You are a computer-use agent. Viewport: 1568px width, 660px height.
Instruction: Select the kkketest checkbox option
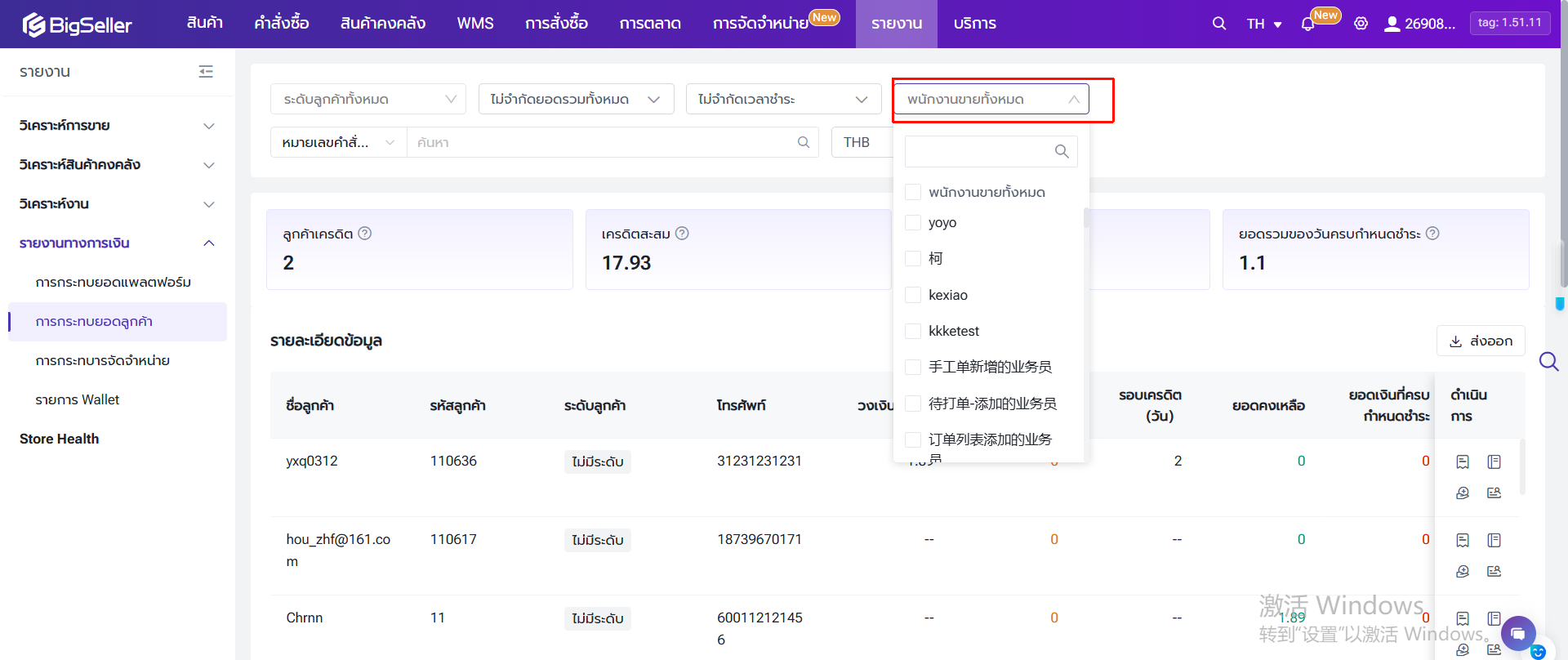913,331
